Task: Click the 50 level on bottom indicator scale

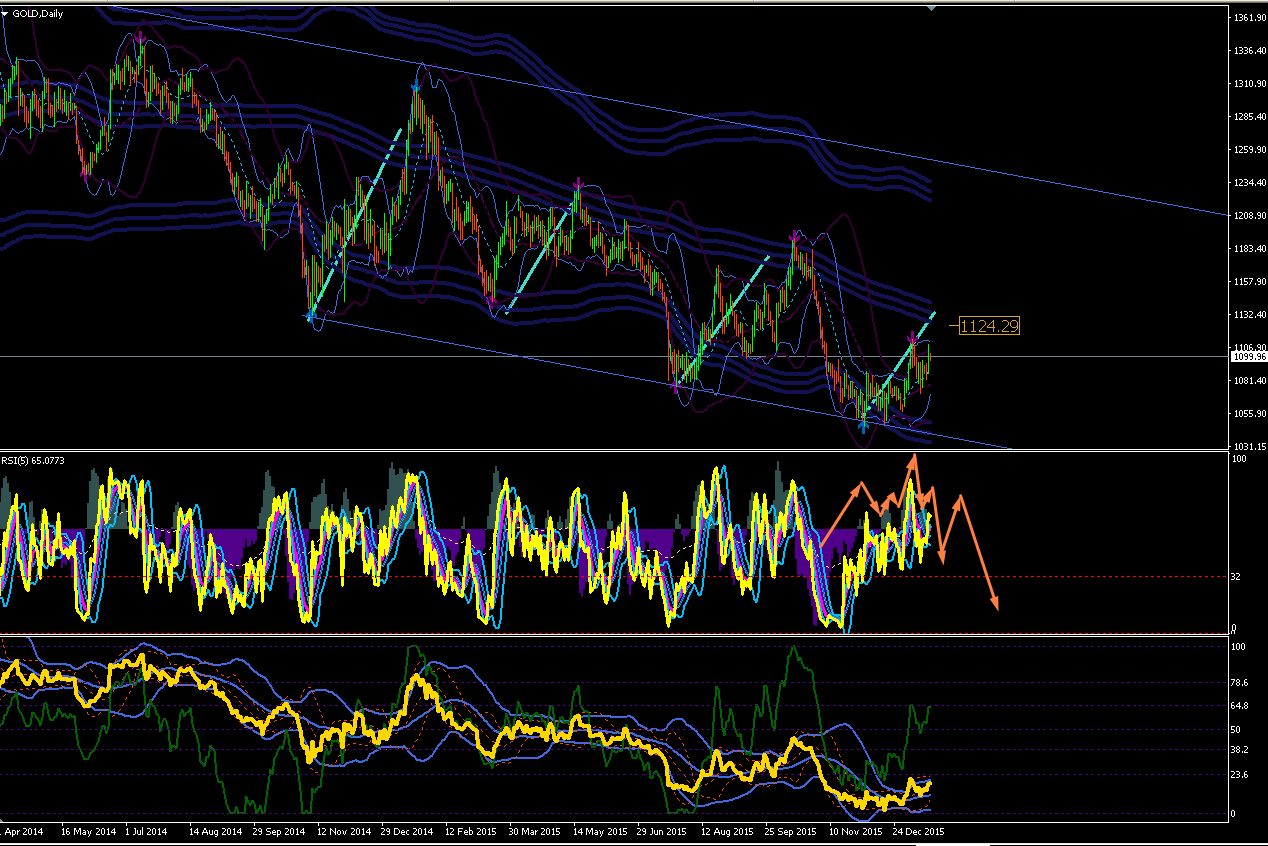Action: [x=1236, y=729]
